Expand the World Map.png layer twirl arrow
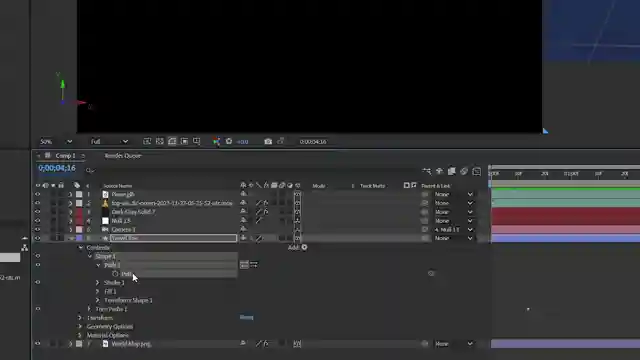The image size is (640, 360). (x=70, y=344)
